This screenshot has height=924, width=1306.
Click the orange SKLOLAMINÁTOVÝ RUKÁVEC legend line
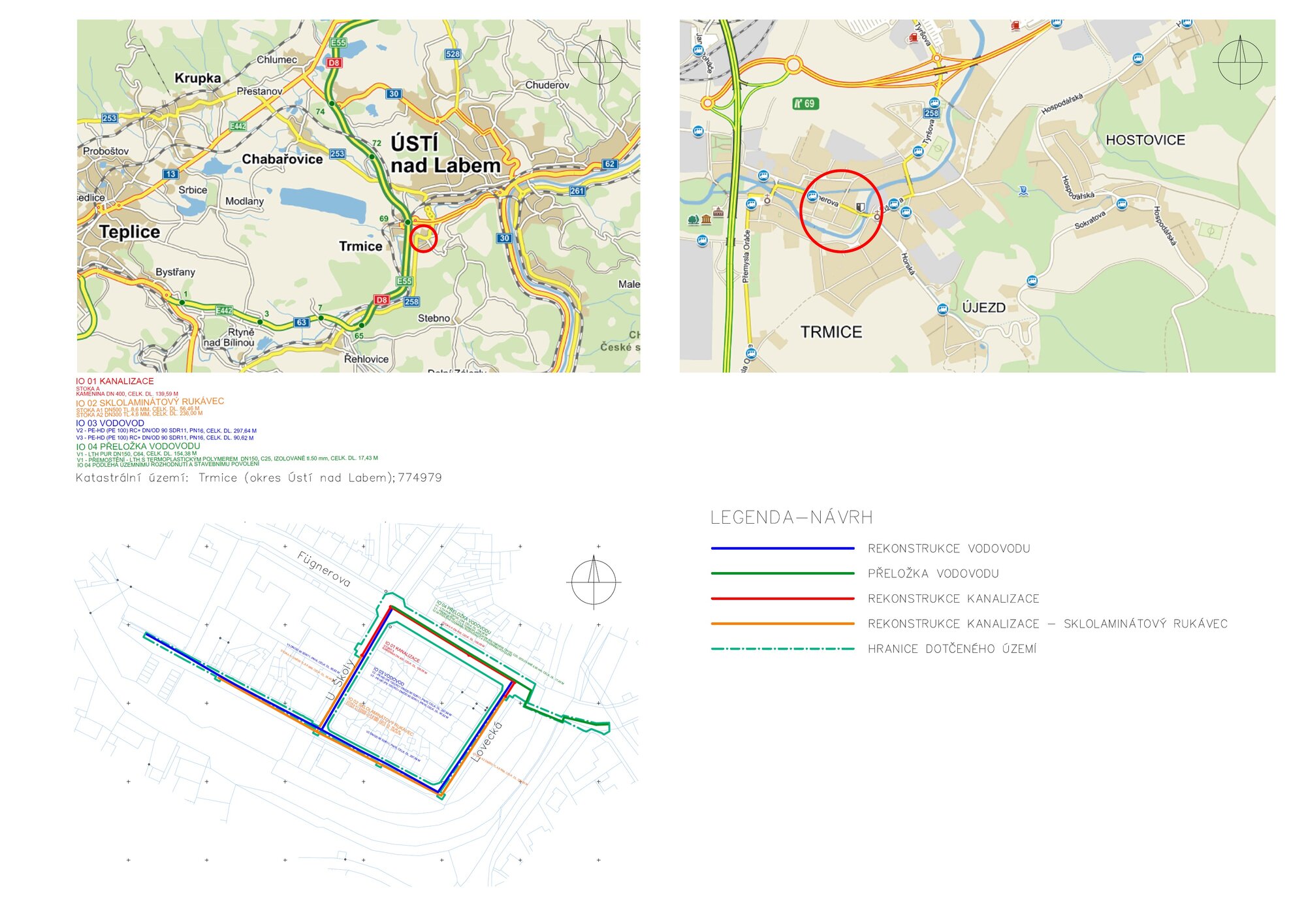[x=782, y=624]
